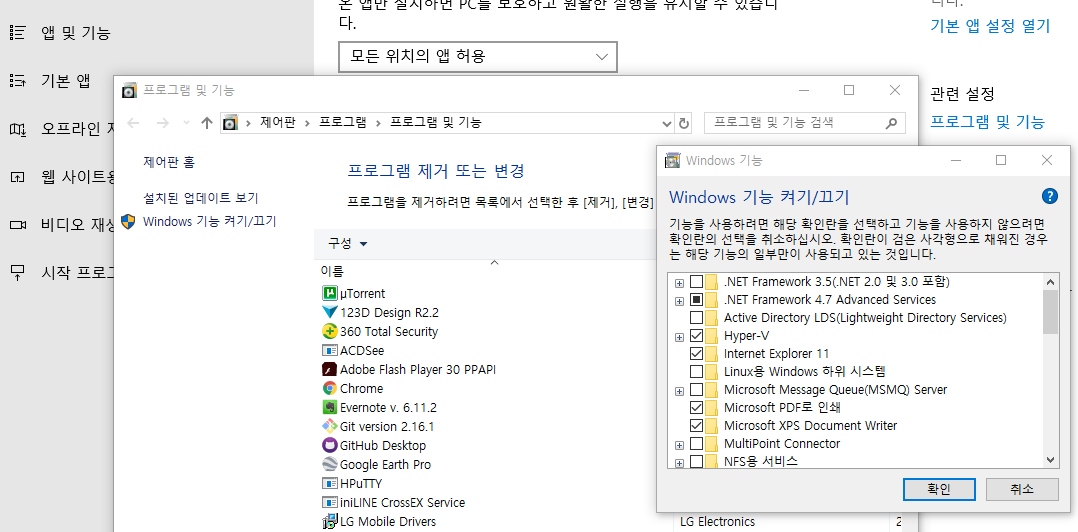Select 앱 및 기능 in settings sidebar
Screen dimensions: 1078x532
click(76, 32)
